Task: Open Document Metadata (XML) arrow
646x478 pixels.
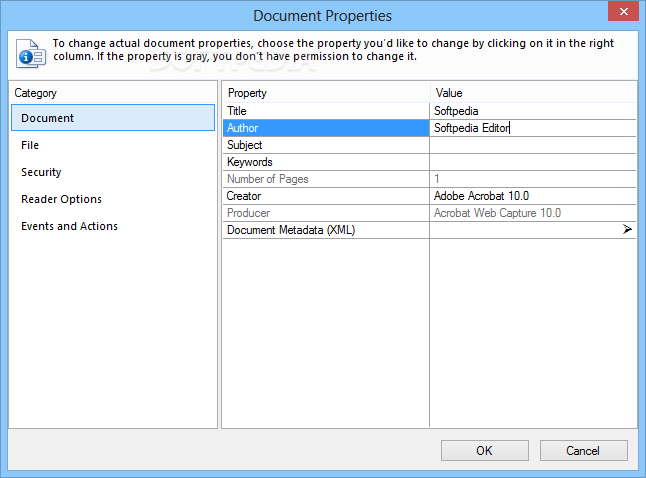Action: [x=627, y=229]
